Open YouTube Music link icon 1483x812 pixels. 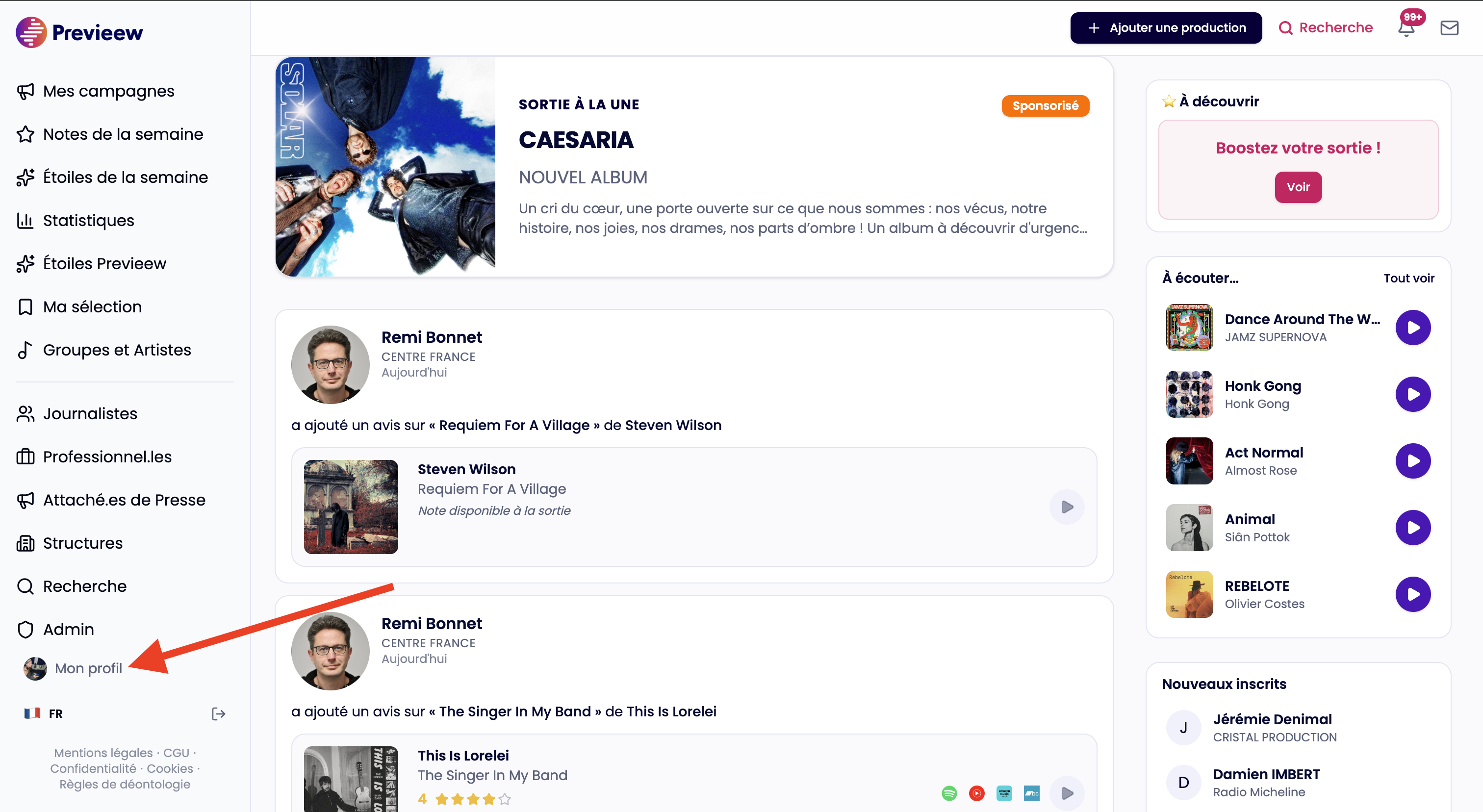coord(977,793)
